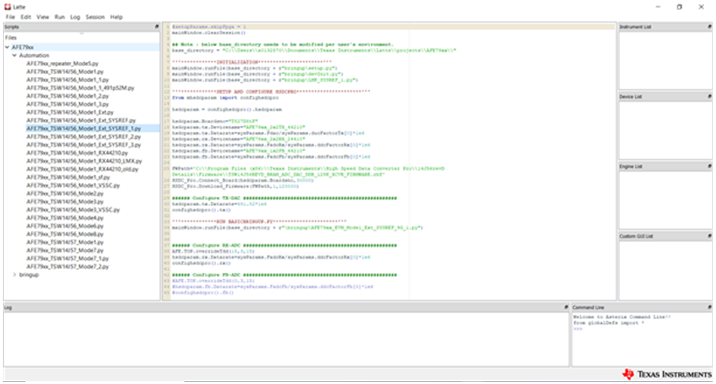
Task: Float the Instrument List panel
Action: coord(709,27)
